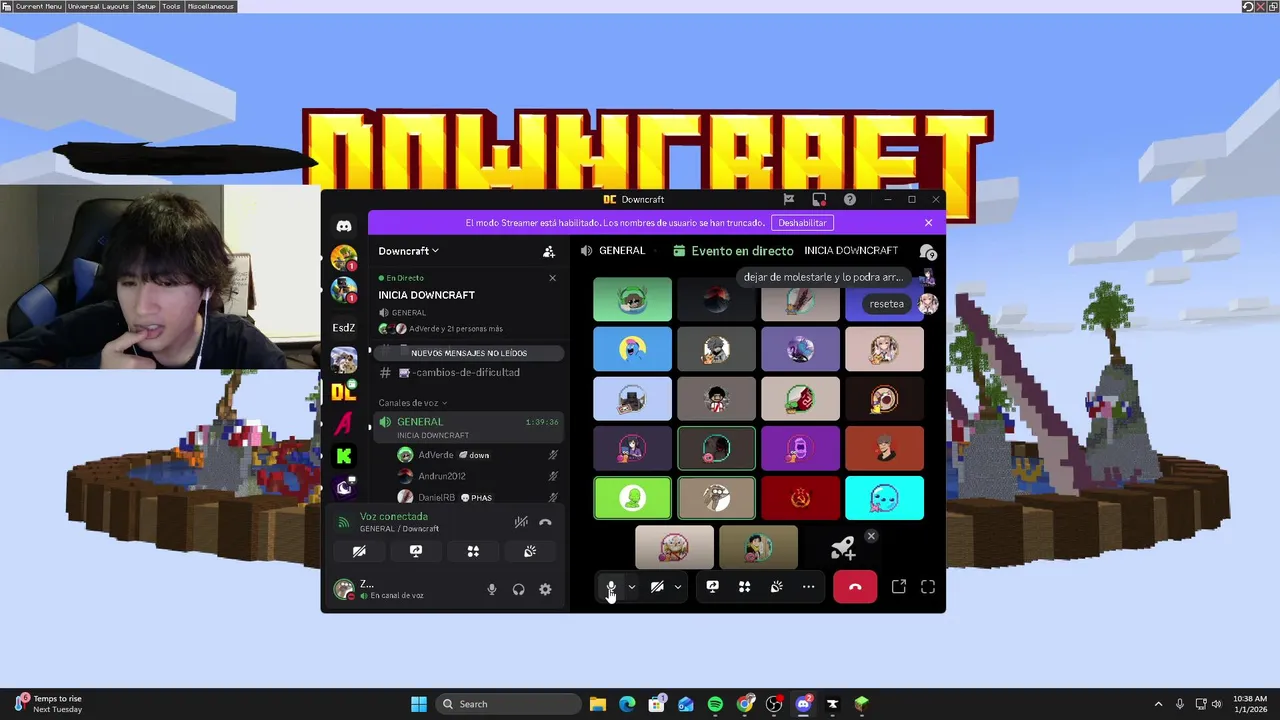Show hidden icons in system tray
The width and height of the screenshot is (1280, 720).
tap(1158, 704)
